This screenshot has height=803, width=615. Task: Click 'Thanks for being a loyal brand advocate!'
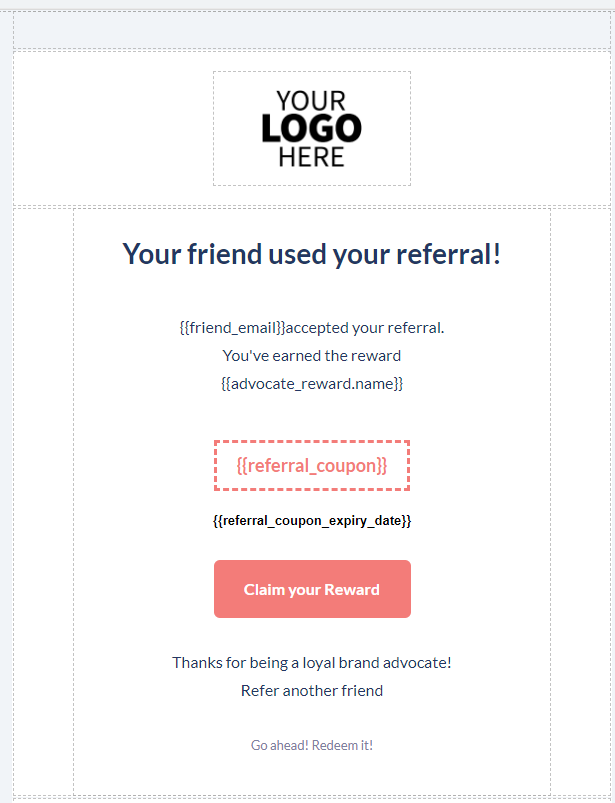pos(311,662)
